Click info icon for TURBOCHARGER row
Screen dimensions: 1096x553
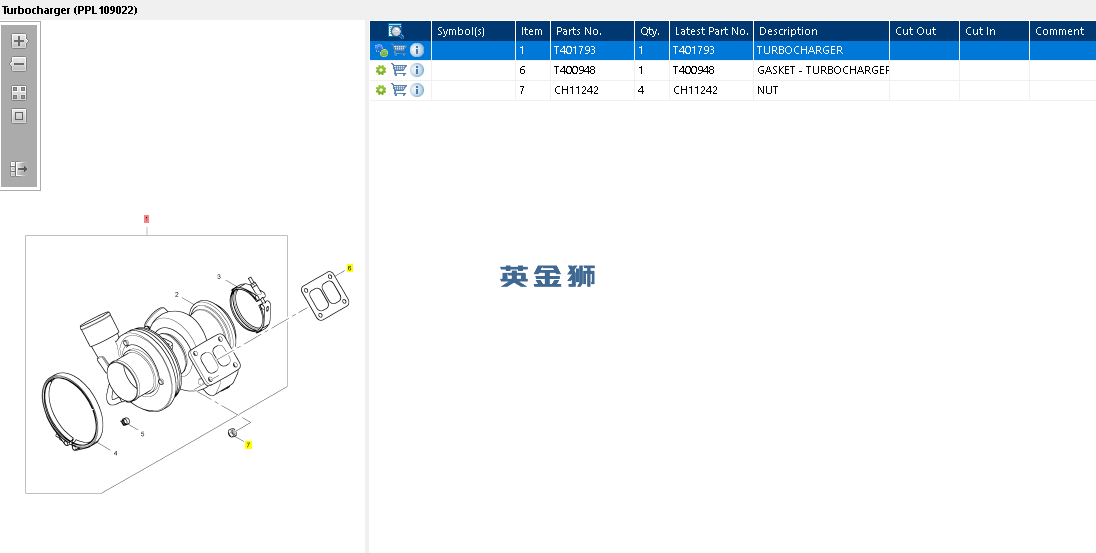tap(417, 50)
